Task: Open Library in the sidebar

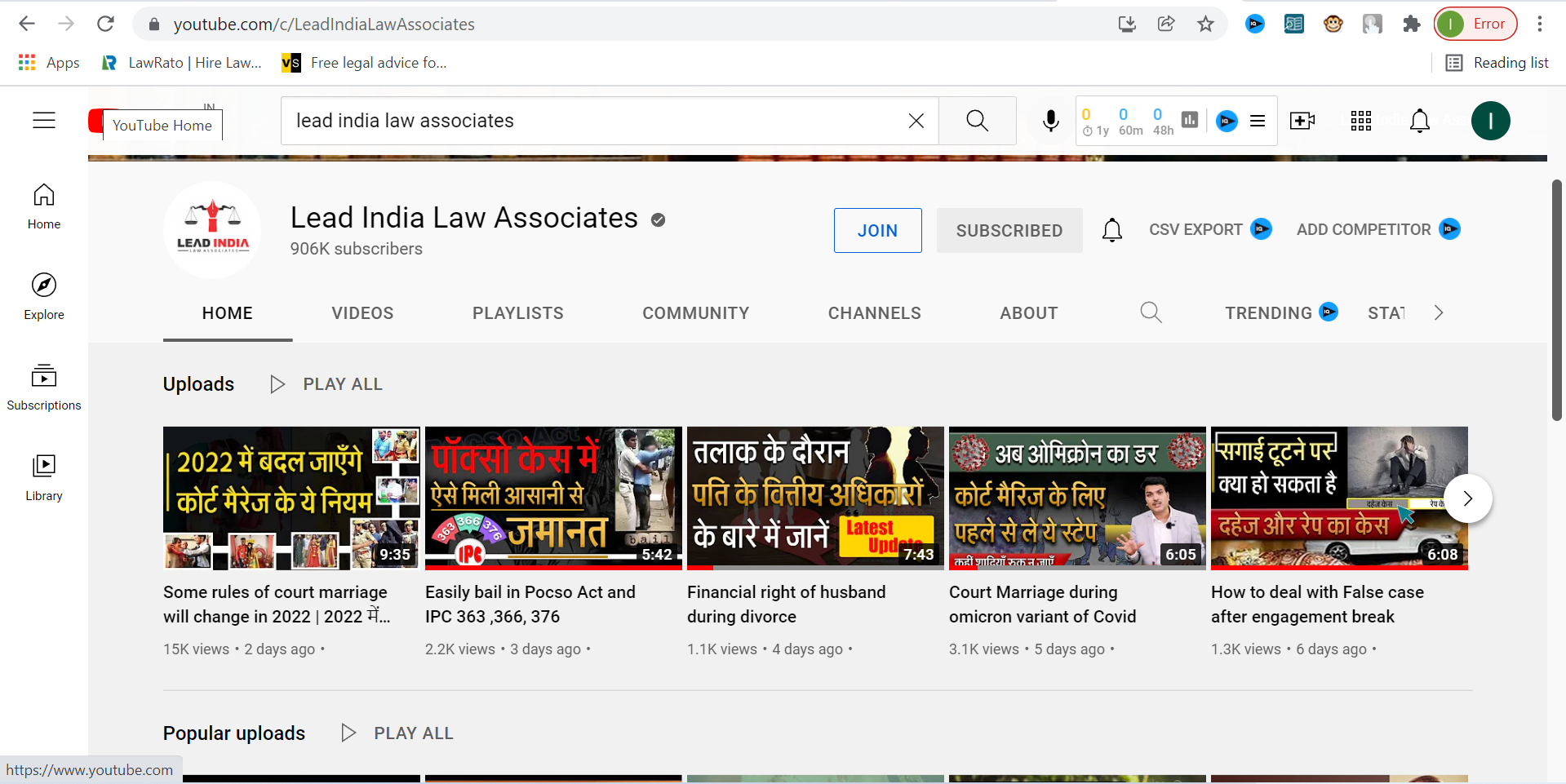Action: [44, 477]
